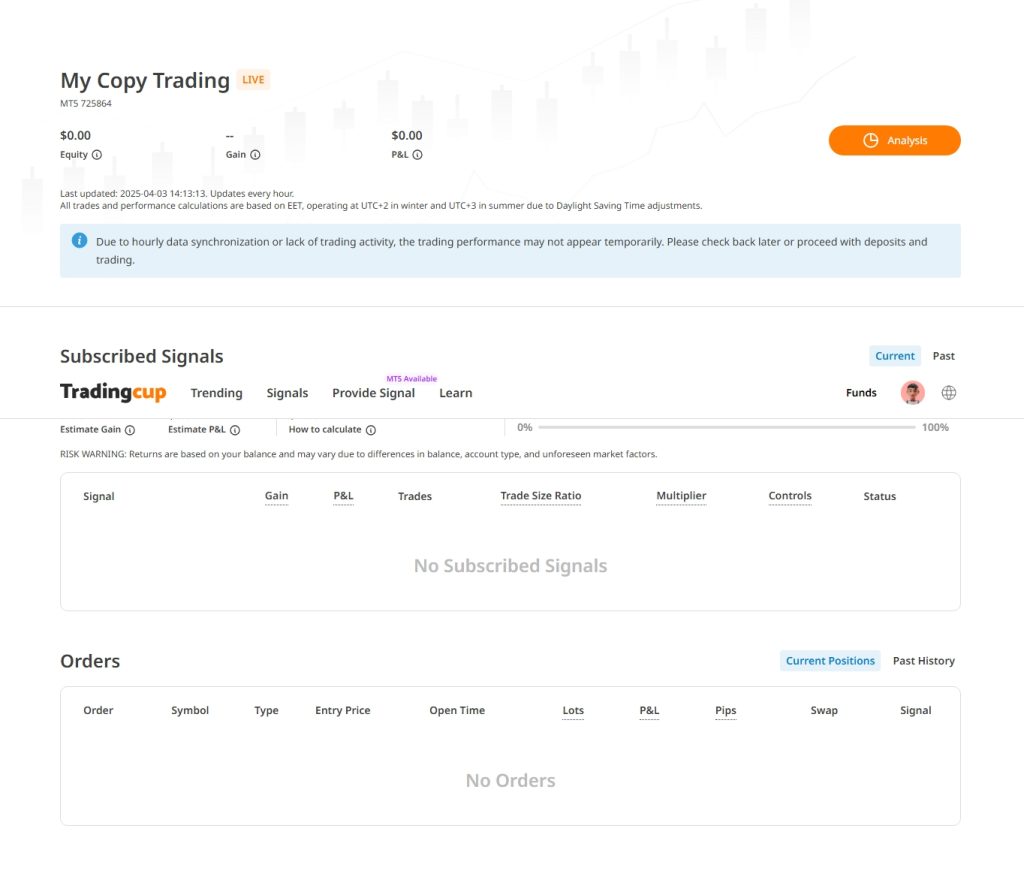Screen dimensions: 1024x880
Task: Click the Tradingcup logo
Action: (x=113, y=393)
